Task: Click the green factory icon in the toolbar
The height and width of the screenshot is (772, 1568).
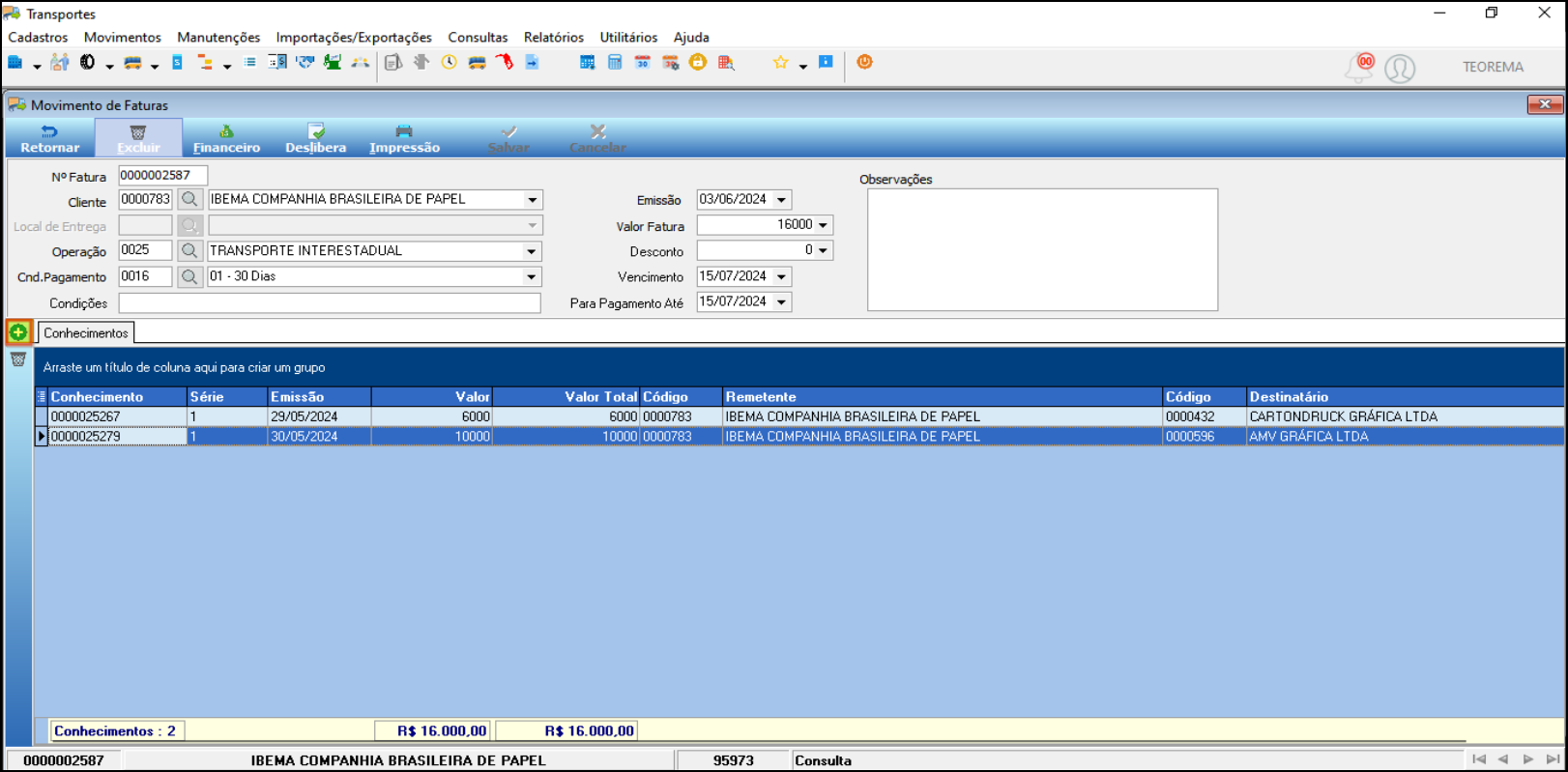Action: 333,62
